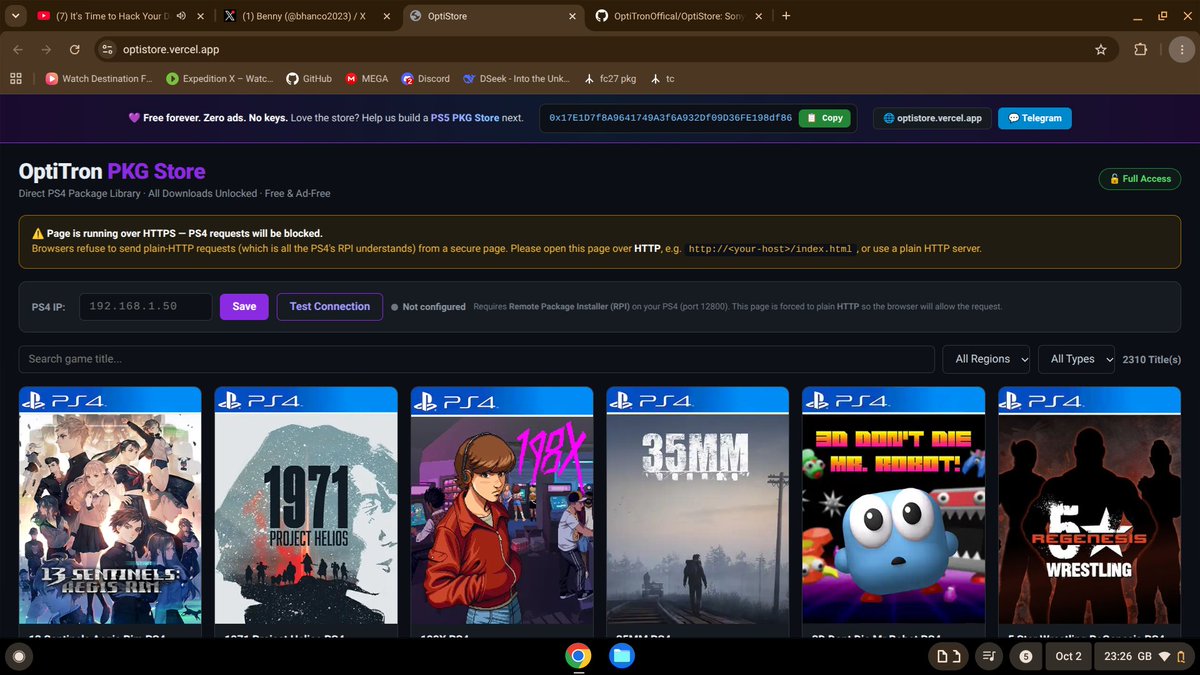Open the 5 Star Wrestling ReGenesis cover
Viewport: 1200px width, 675px height.
coord(1090,505)
